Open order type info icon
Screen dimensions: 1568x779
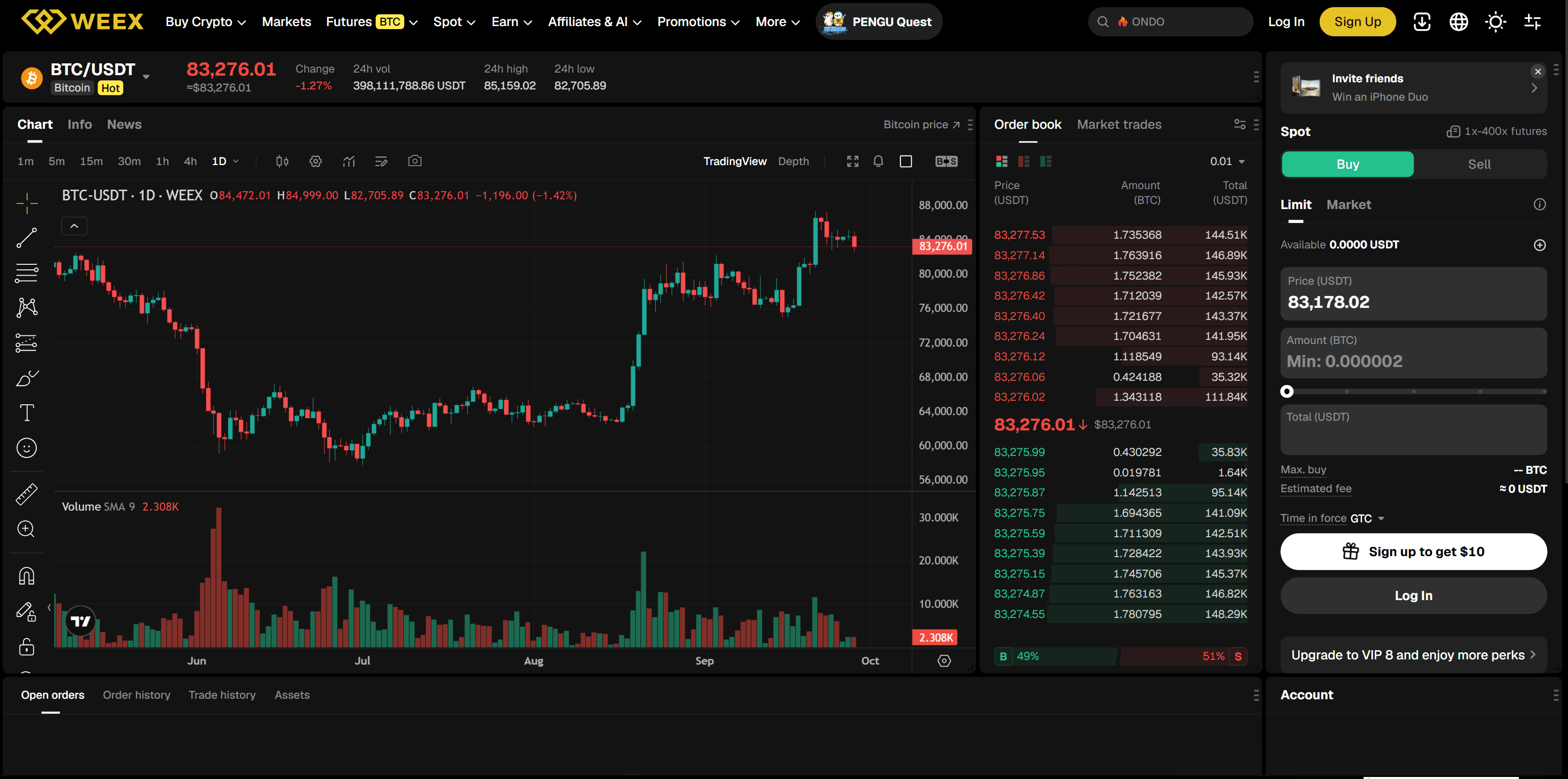1539,204
